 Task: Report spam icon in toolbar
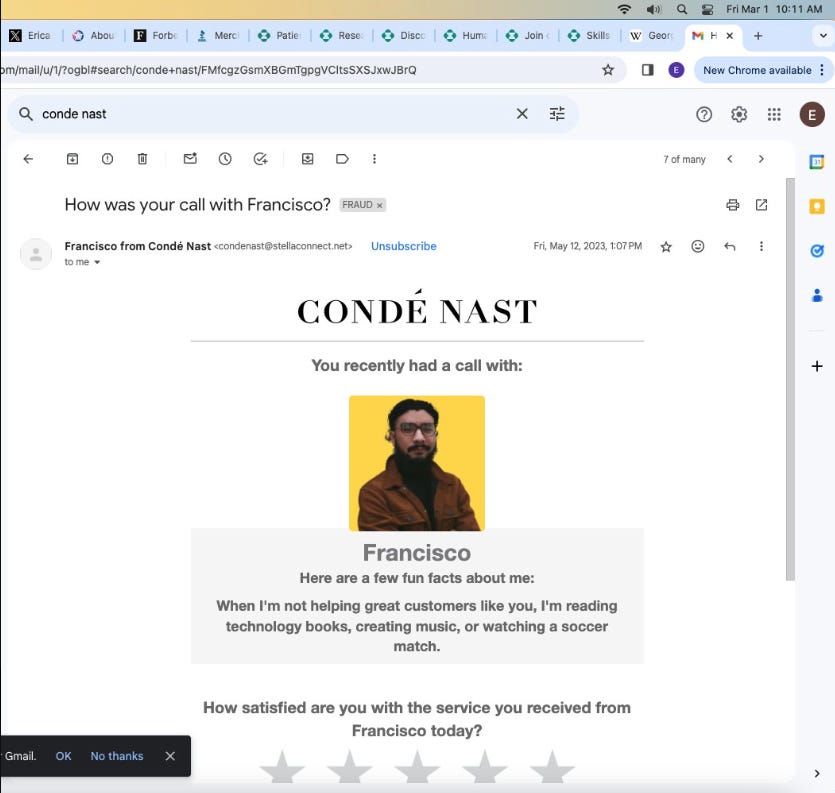pos(108,159)
